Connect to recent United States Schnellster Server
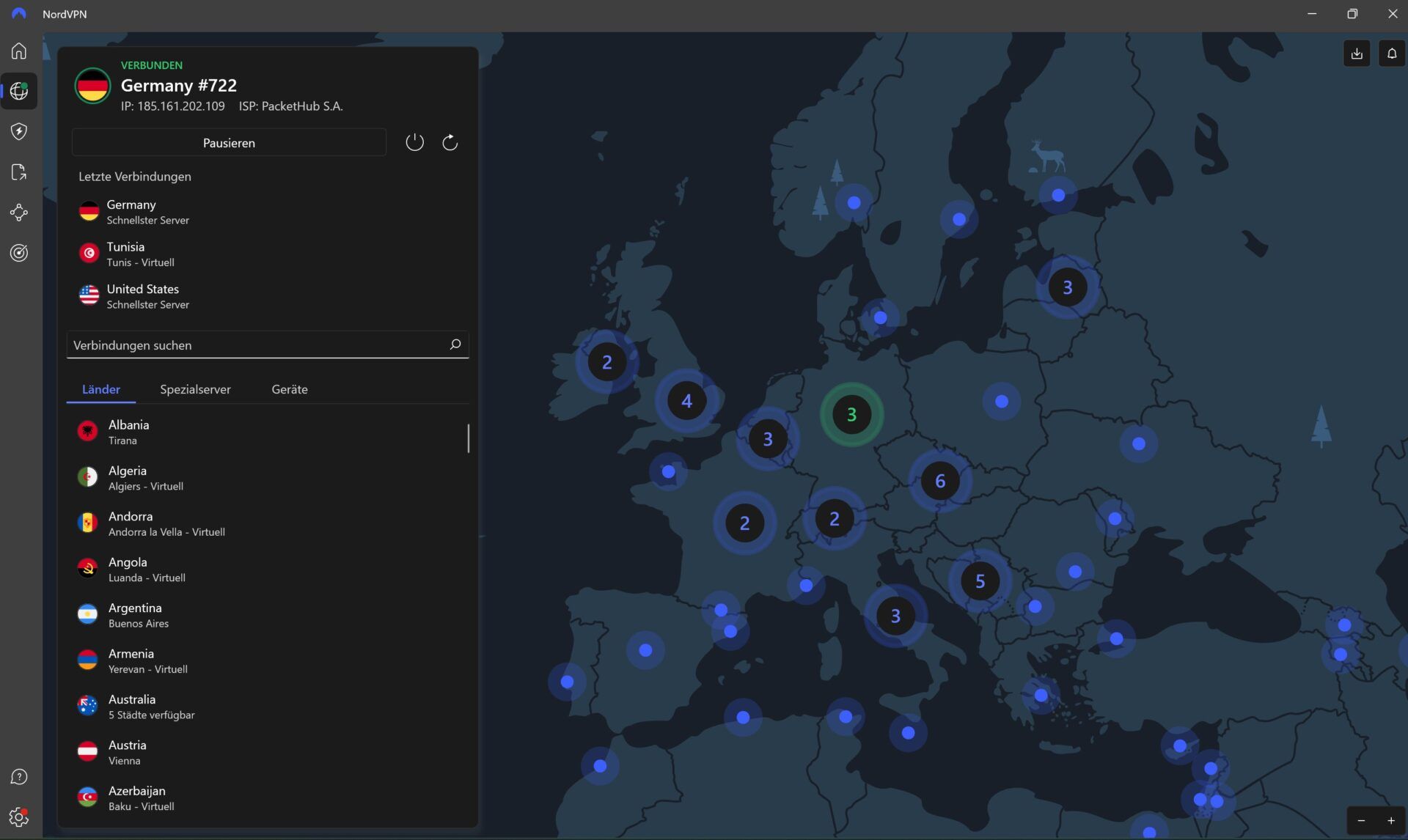The image size is (1408, 840). [x=268, y=296]
